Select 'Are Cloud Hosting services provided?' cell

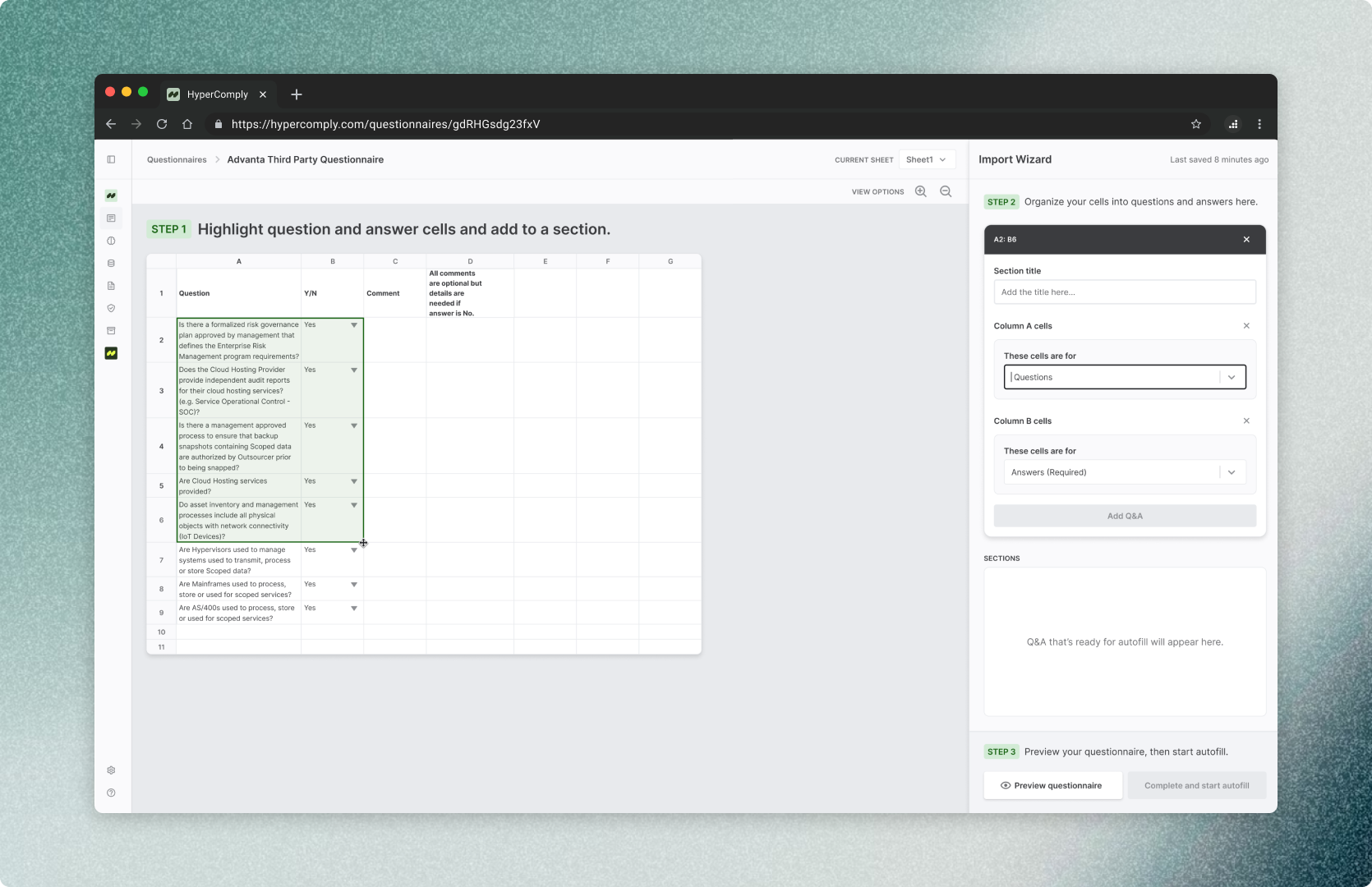click(239, 485)
